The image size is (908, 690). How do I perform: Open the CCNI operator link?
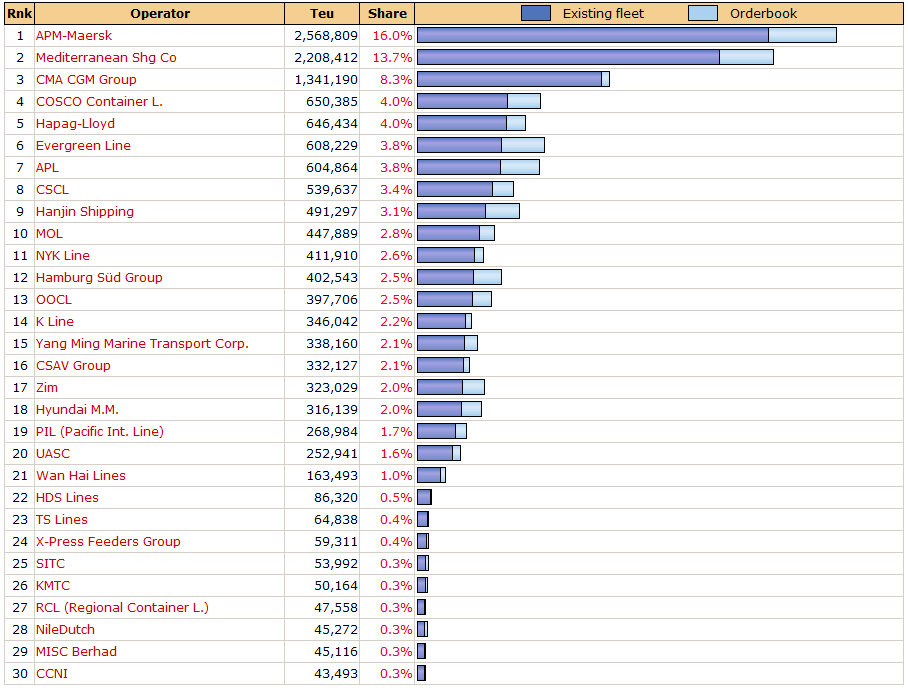coord(52,674)
